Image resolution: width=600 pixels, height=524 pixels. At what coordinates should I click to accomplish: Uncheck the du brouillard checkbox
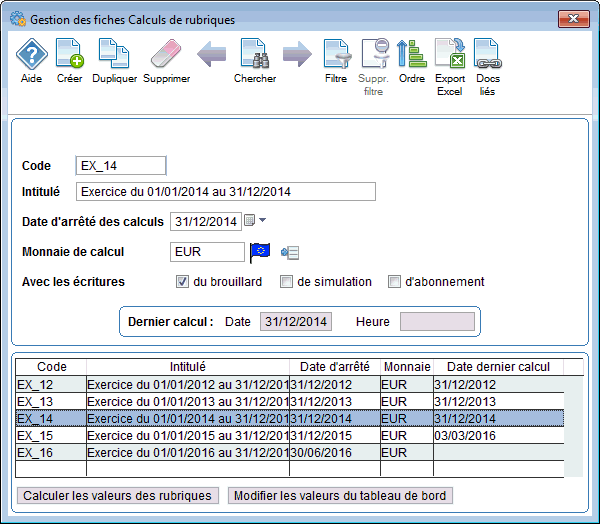tap(183, 282)
